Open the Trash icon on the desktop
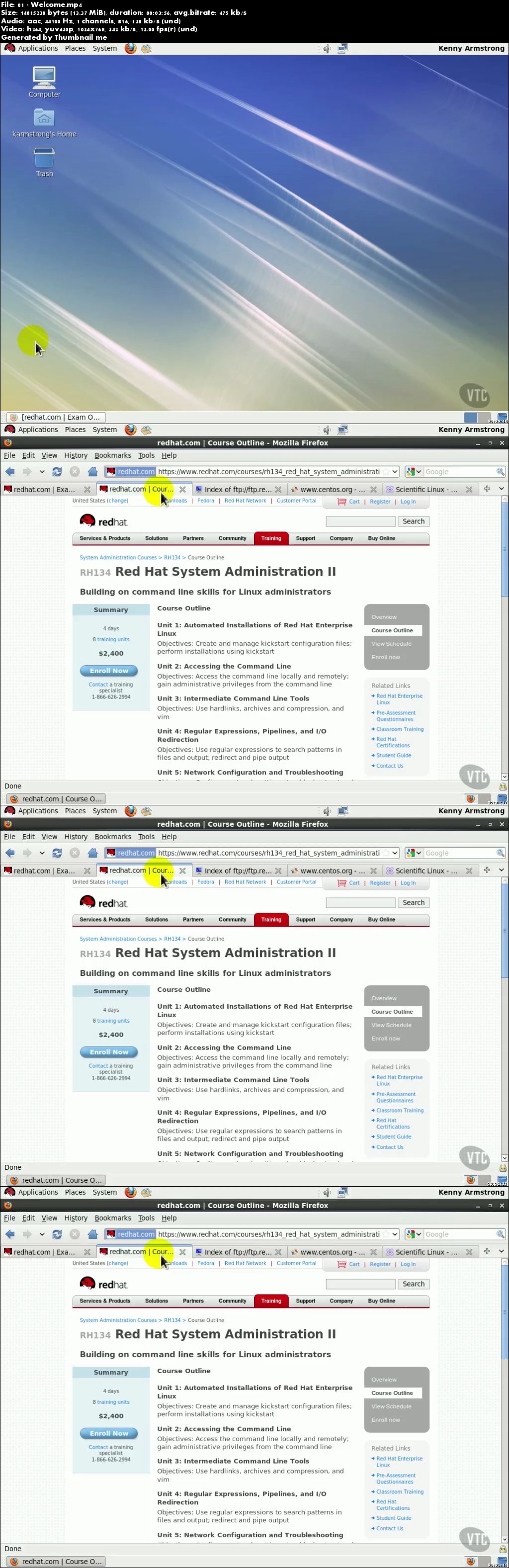Screen dimensions: 509x1568 [44, 162]
